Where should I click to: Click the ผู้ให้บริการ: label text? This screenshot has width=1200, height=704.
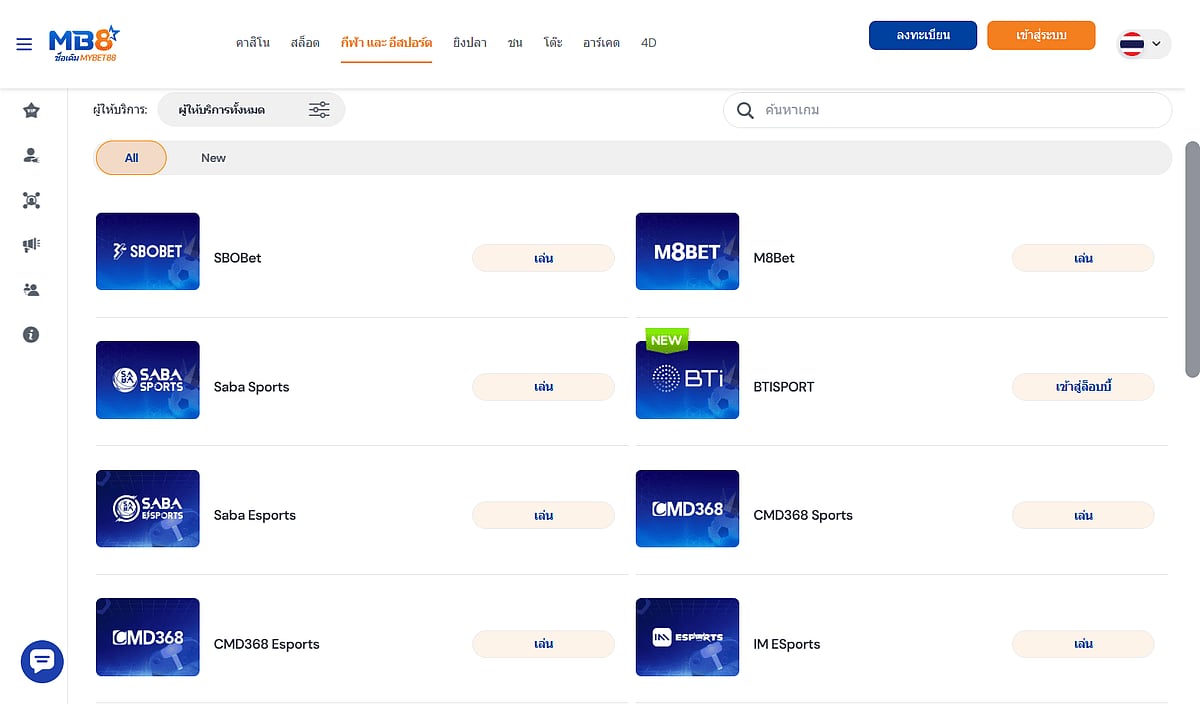pos(120,110)
